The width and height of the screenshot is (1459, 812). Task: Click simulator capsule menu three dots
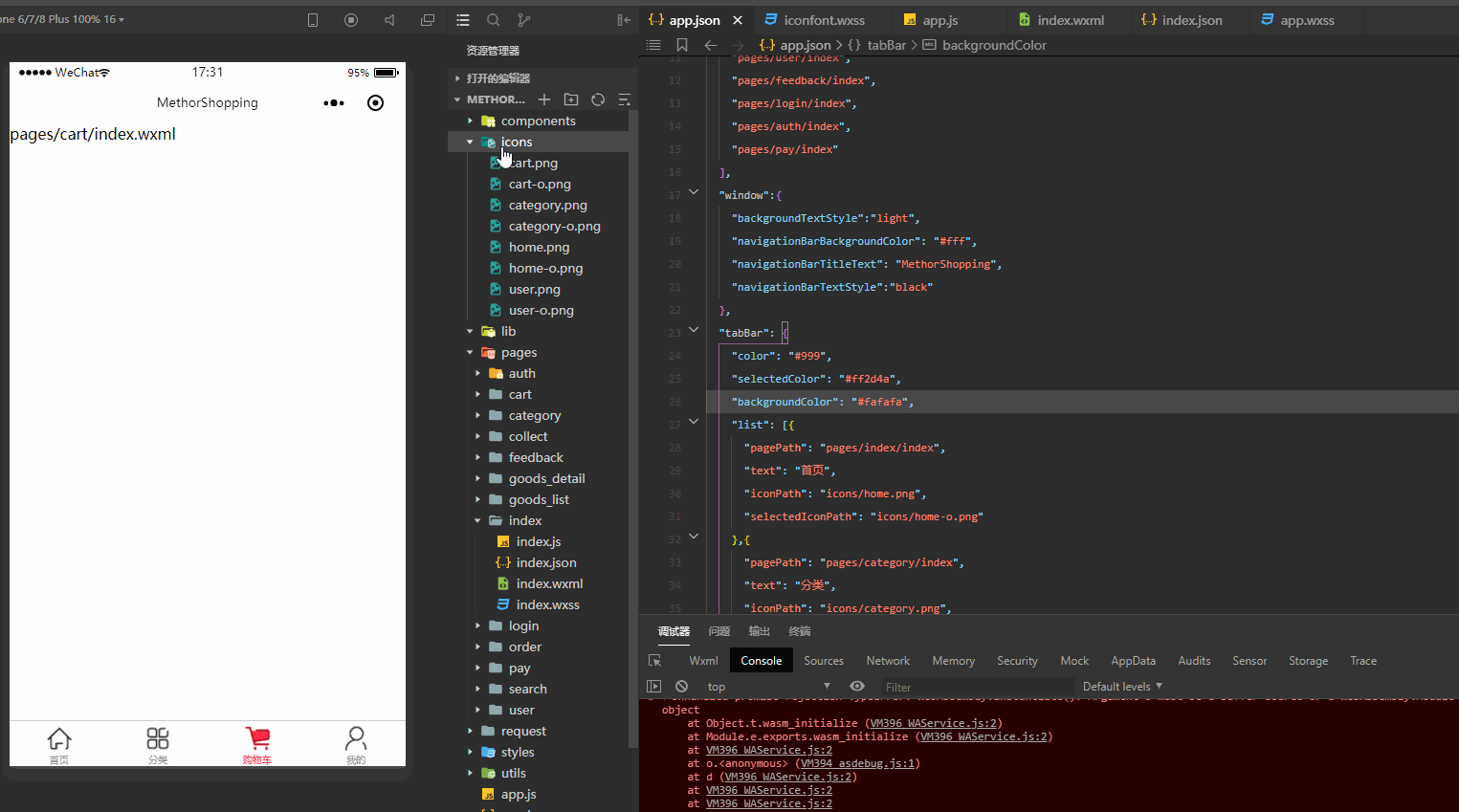[334, 102]
